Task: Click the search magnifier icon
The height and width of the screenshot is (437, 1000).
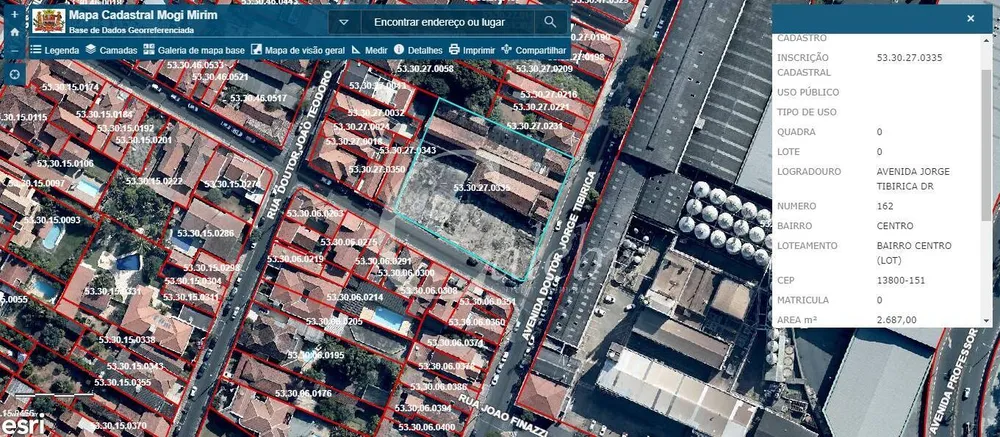Action: 550,22
